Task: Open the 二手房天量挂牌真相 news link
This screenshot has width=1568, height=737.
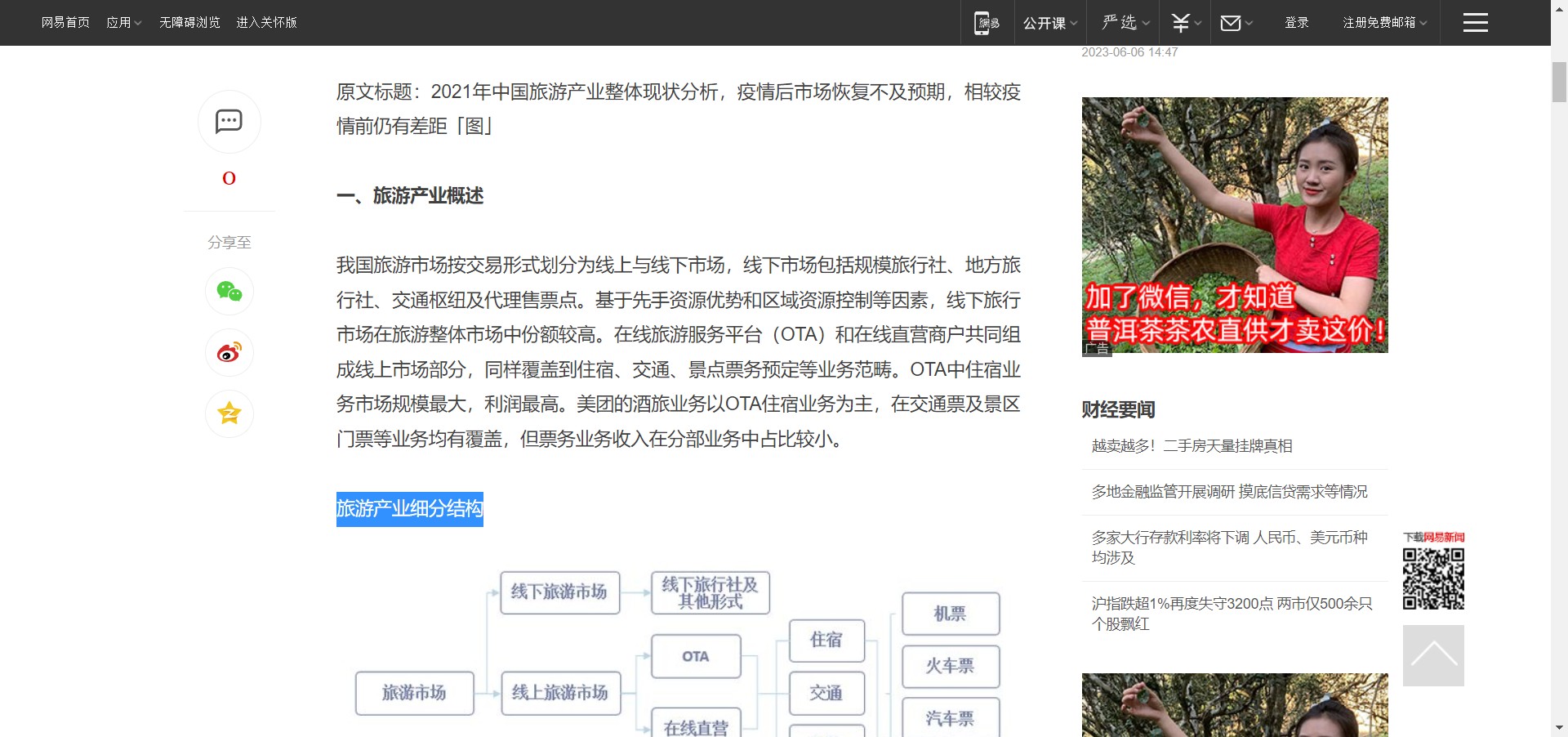Action: (x=1192, y=446)
